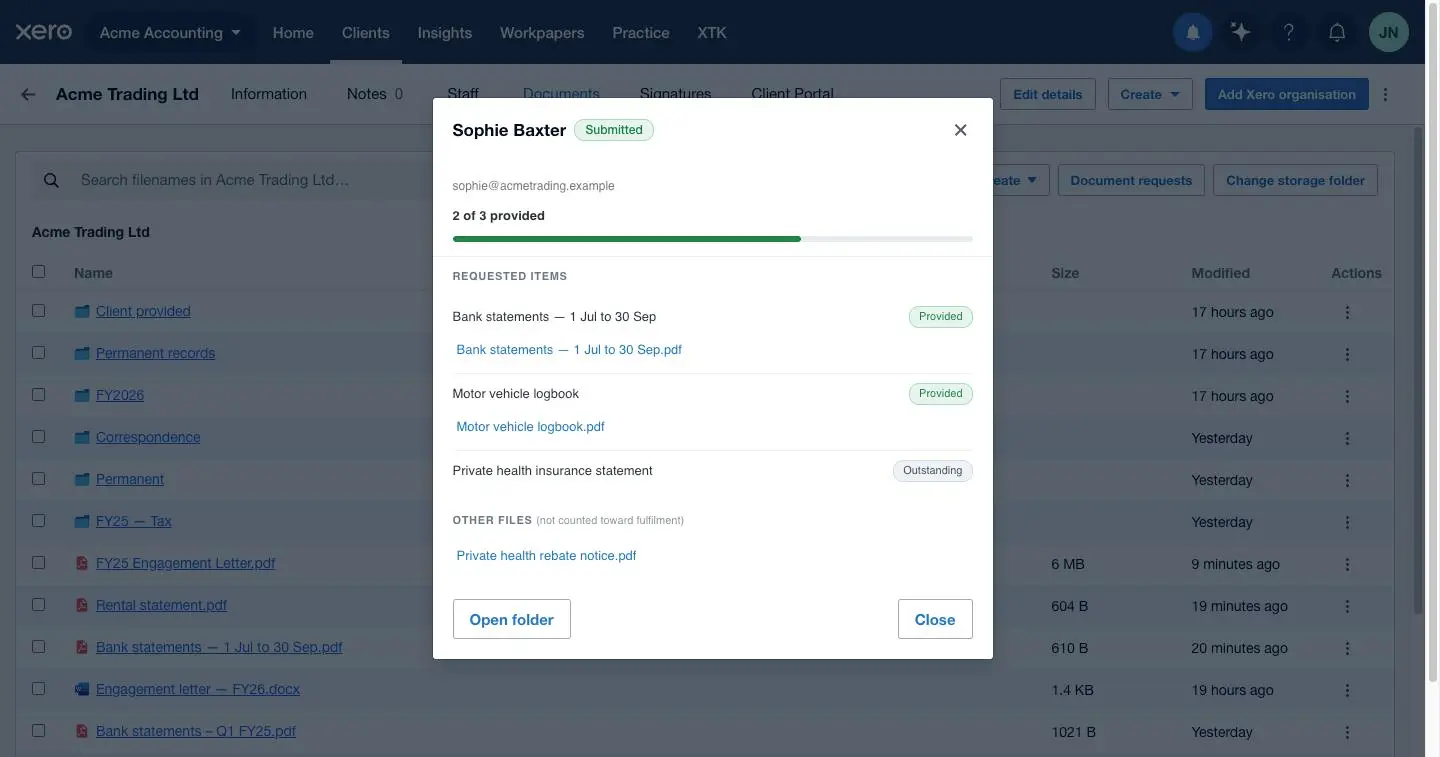Sort by the Modified column header

pyautogui.click(x=1220, y=273)
